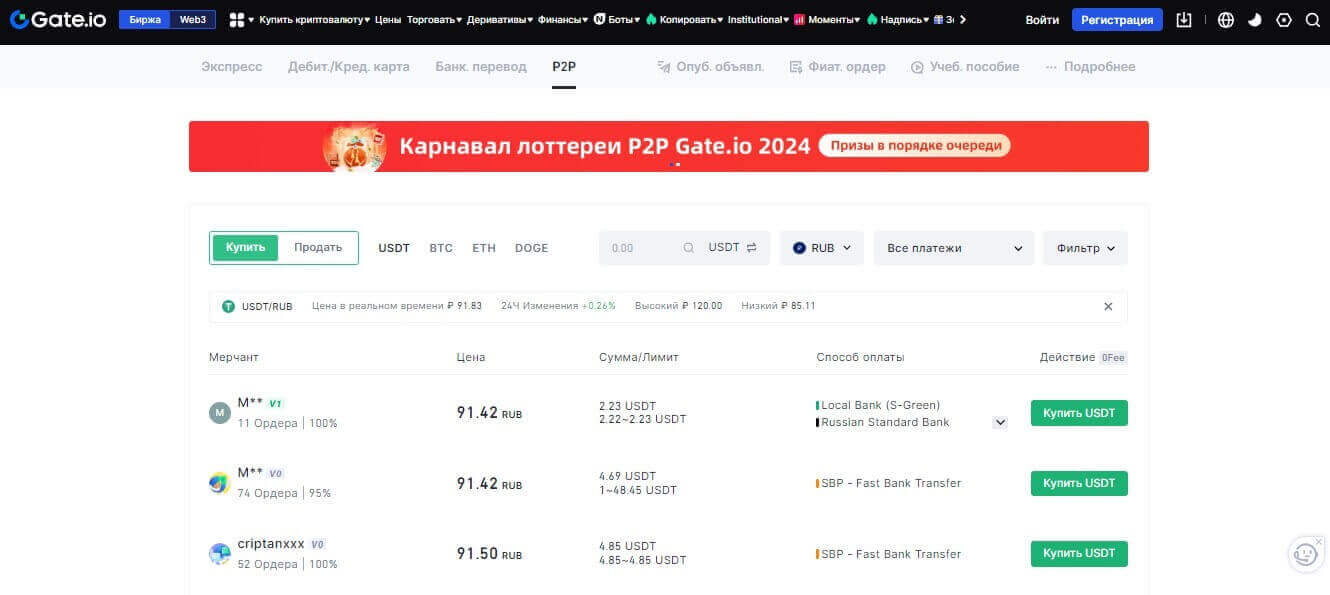Expand payment methods for first merchant
This screenshot has height=595, width=1330.
pos(999,423)
